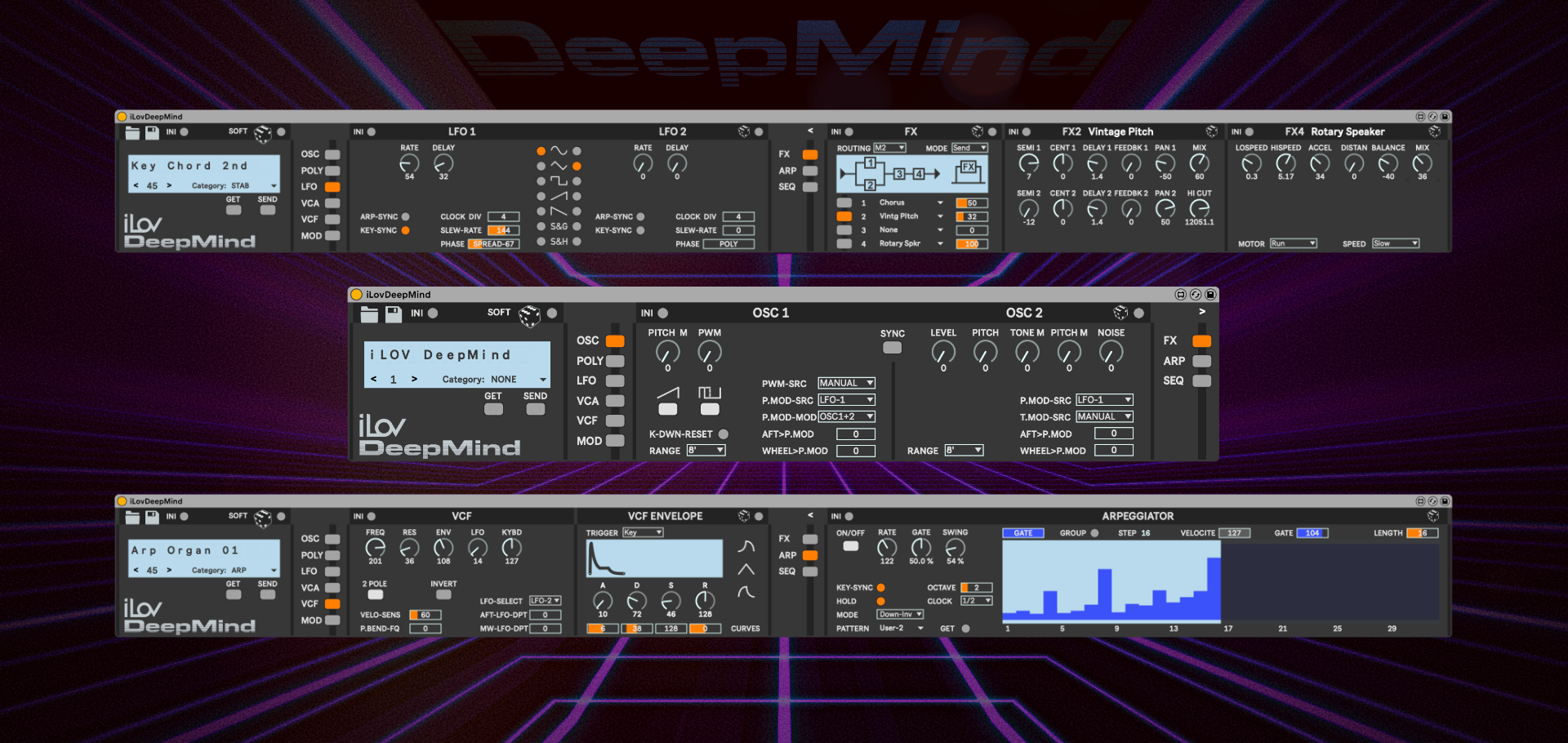Toggle K-DWN-RESET in OSC 1
This screenshot has width=1568, height=743.
pyautogui.click(x=723, y=434)
